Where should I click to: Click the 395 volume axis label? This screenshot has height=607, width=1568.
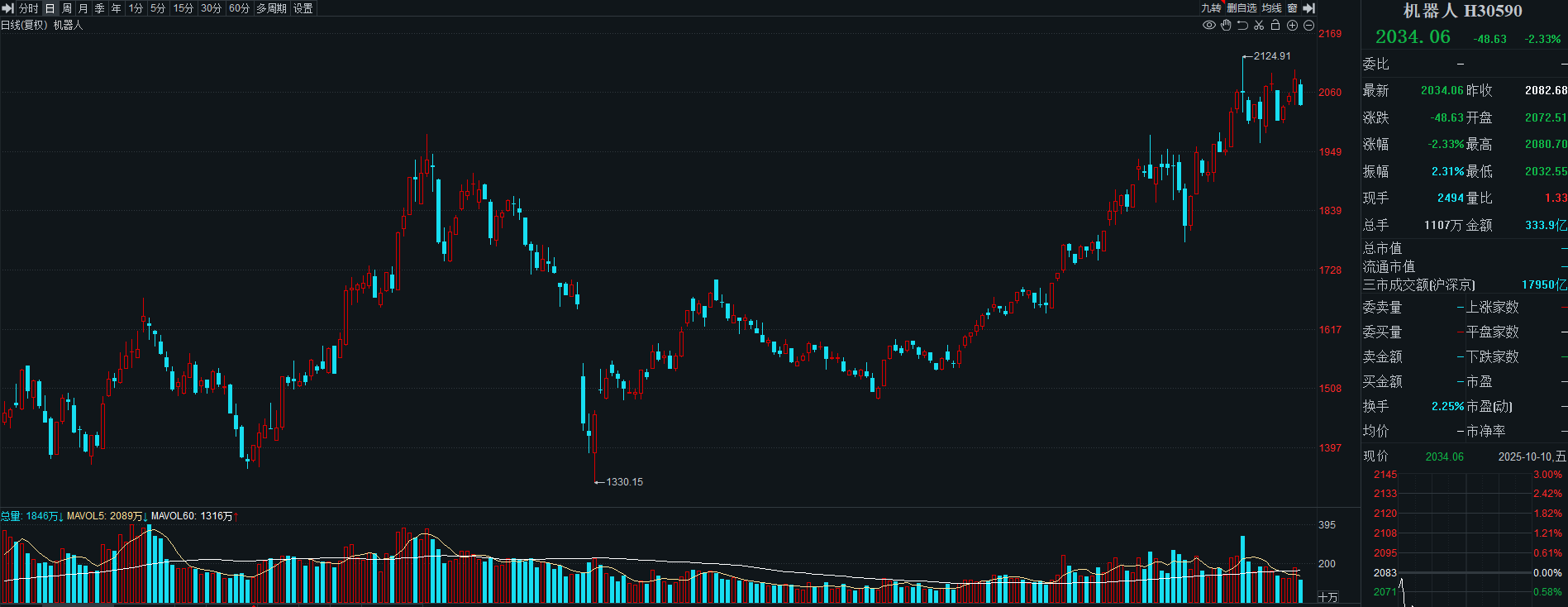click(1327, 525)
